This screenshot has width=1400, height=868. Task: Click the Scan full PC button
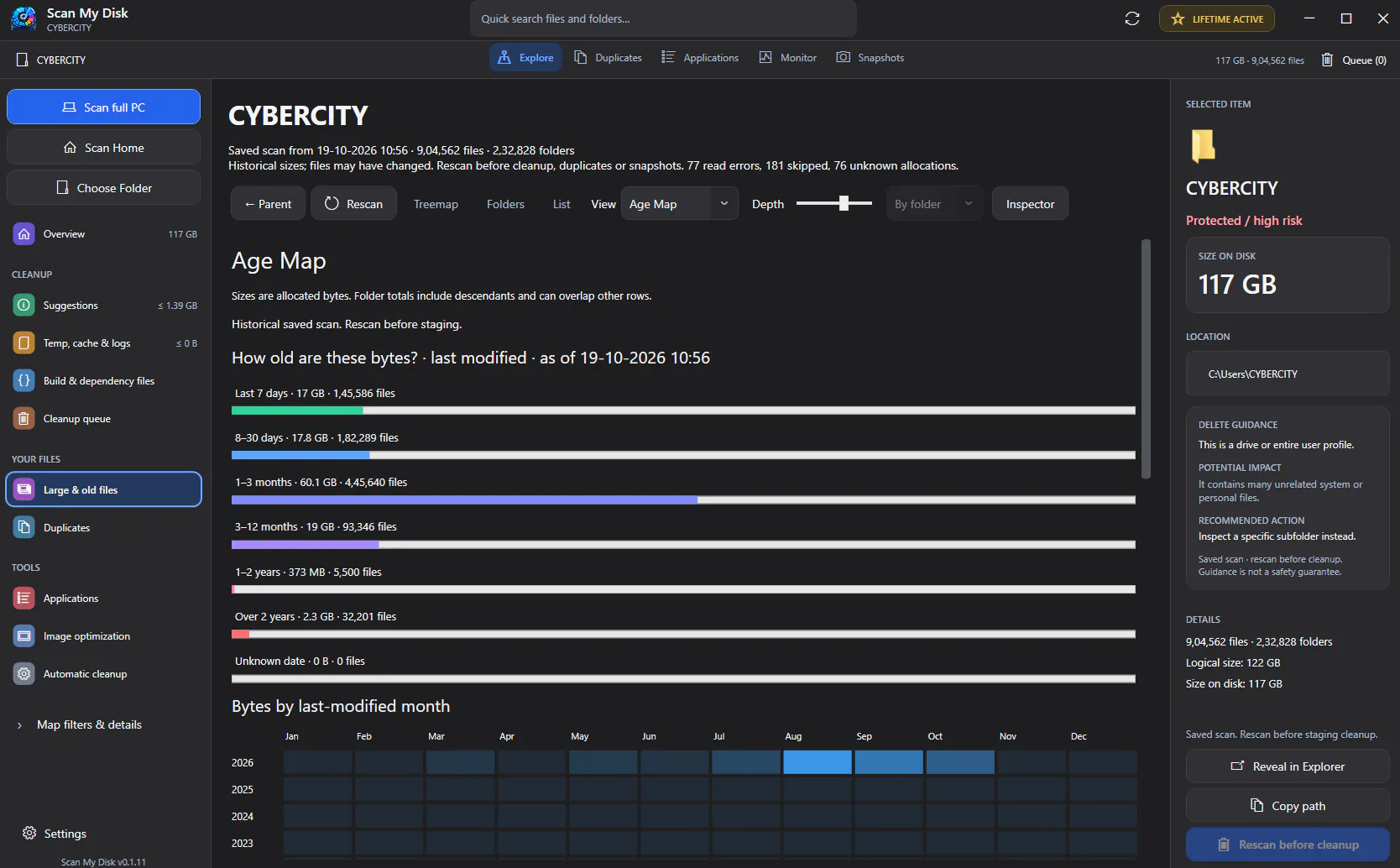tap(104, 107)
